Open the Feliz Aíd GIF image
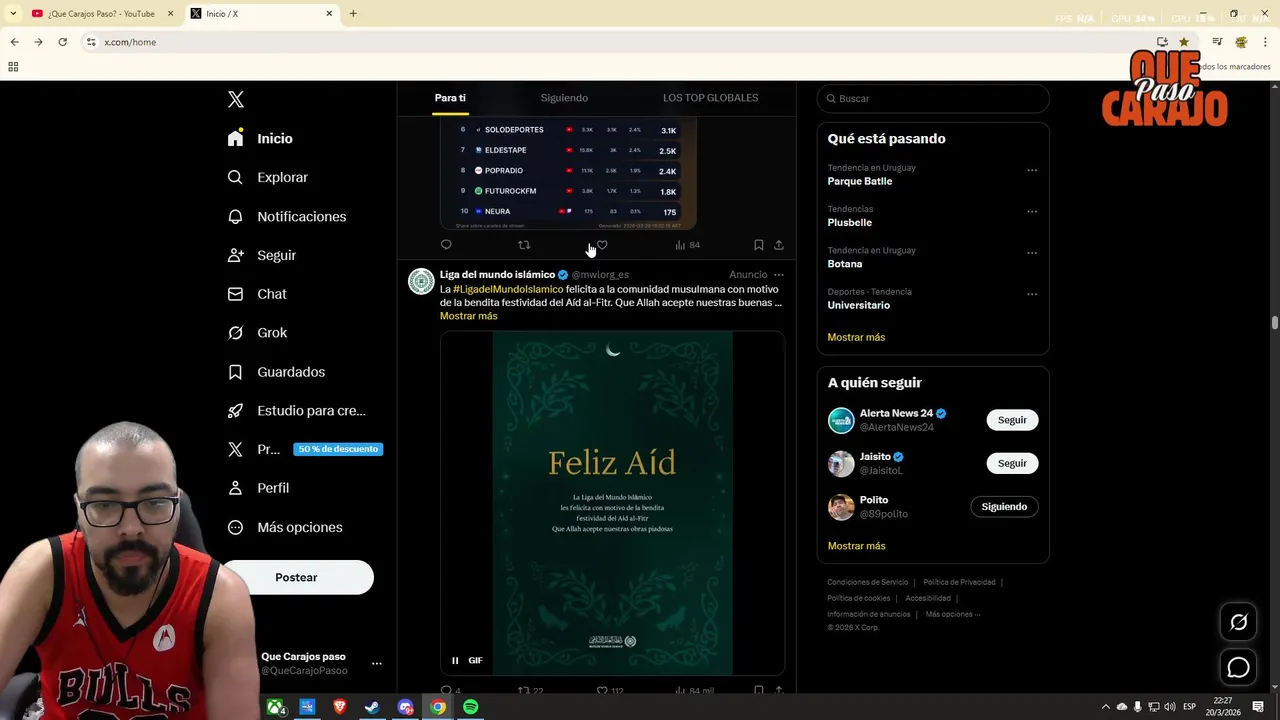The width and height of the screenshot is (1280, 720). pos(612,503)
